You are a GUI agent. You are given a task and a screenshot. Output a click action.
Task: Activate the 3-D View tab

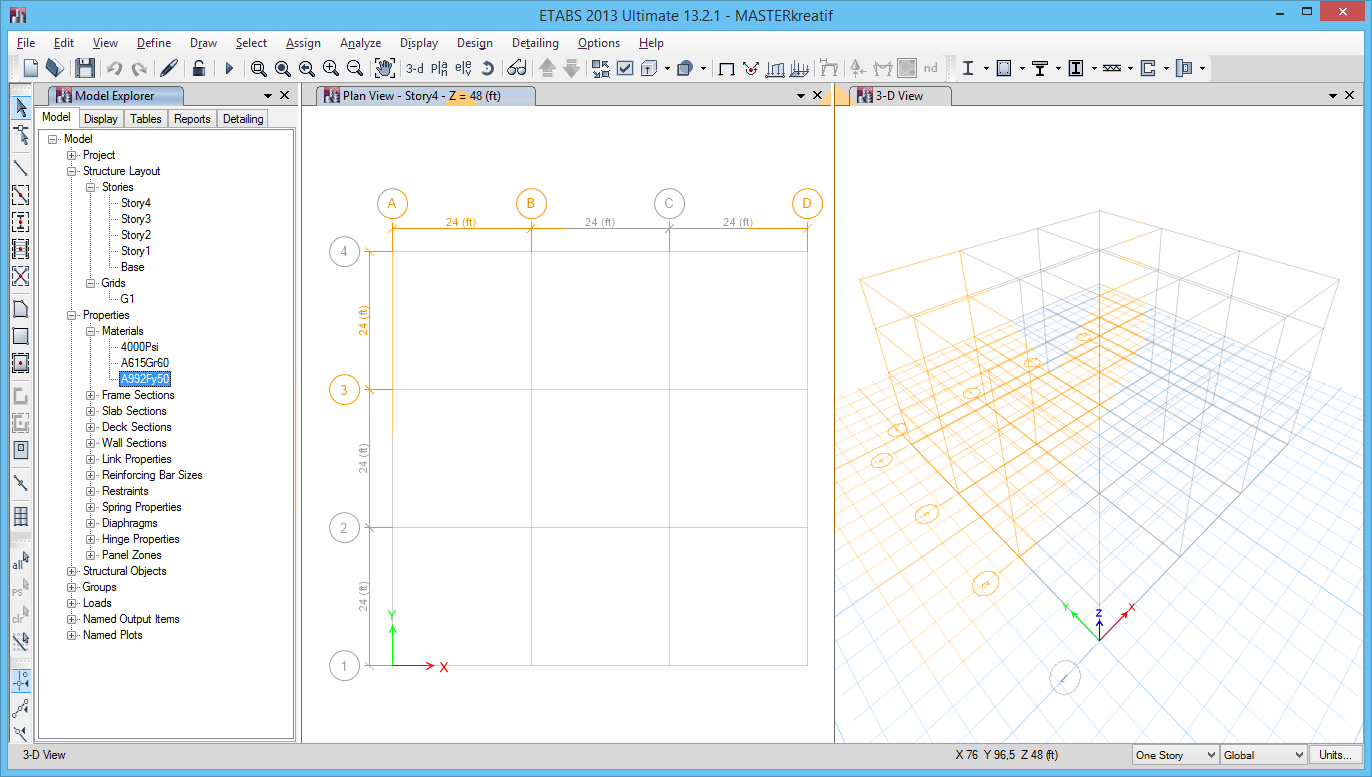[x=900, y=96]
